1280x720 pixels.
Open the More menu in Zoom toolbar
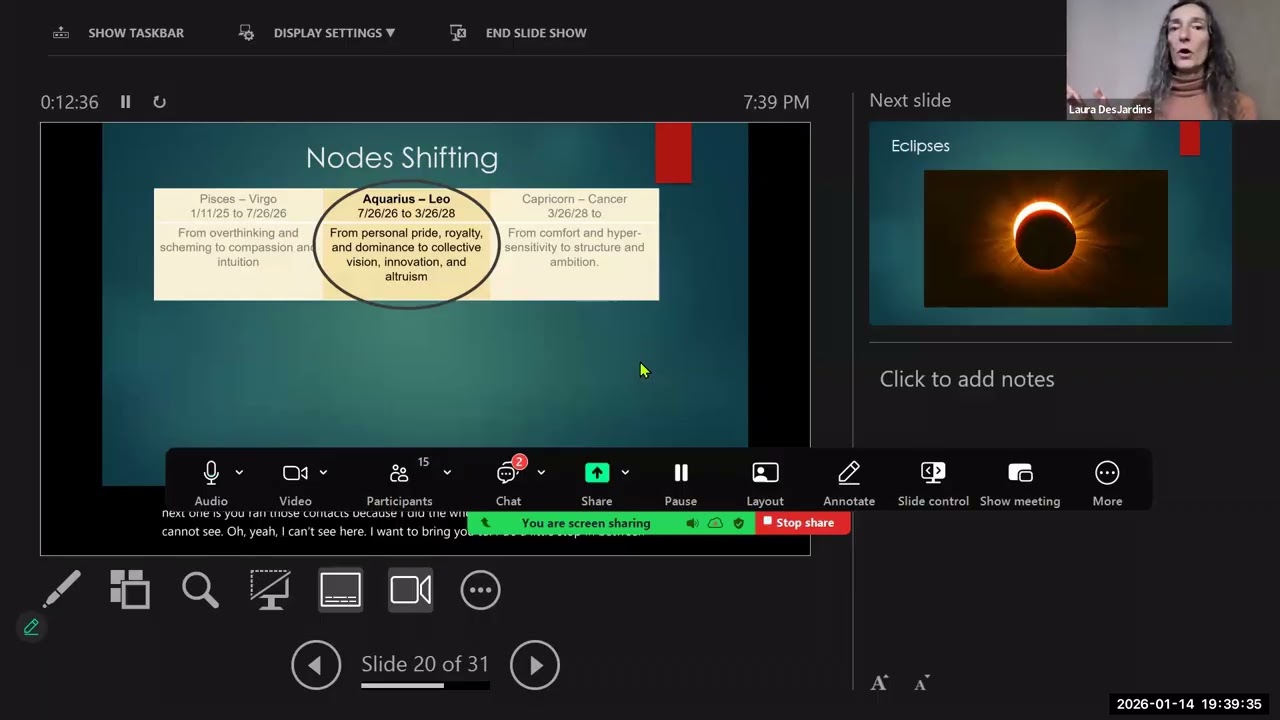point(1107,482)
